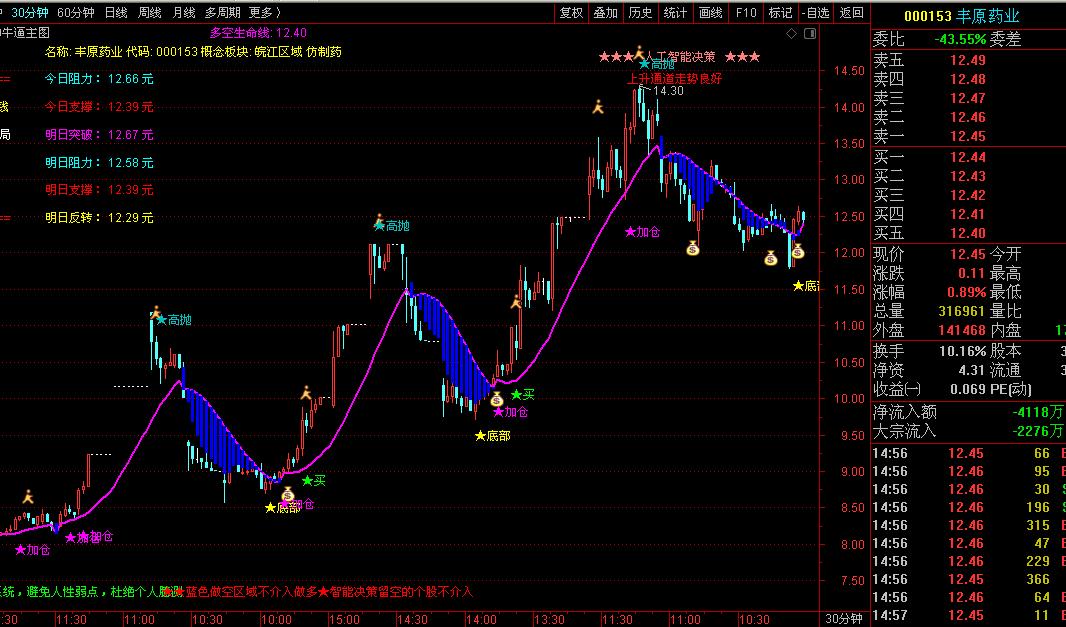The width and height of the screenshot is (1066, 627).
Task: Click the 多空生命线: 12.40 indicator label
Action: tap(258, 33)
